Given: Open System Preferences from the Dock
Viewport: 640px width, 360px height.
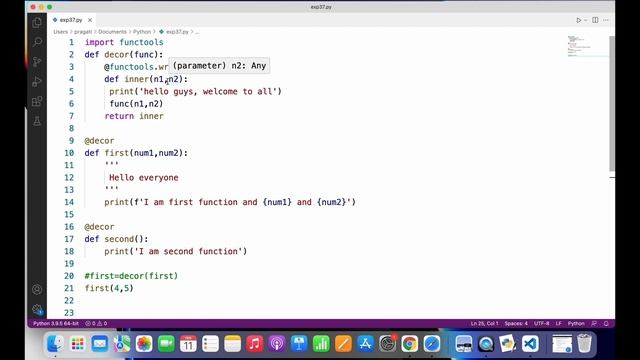Looking at the screenshot, I should (387, 343).
